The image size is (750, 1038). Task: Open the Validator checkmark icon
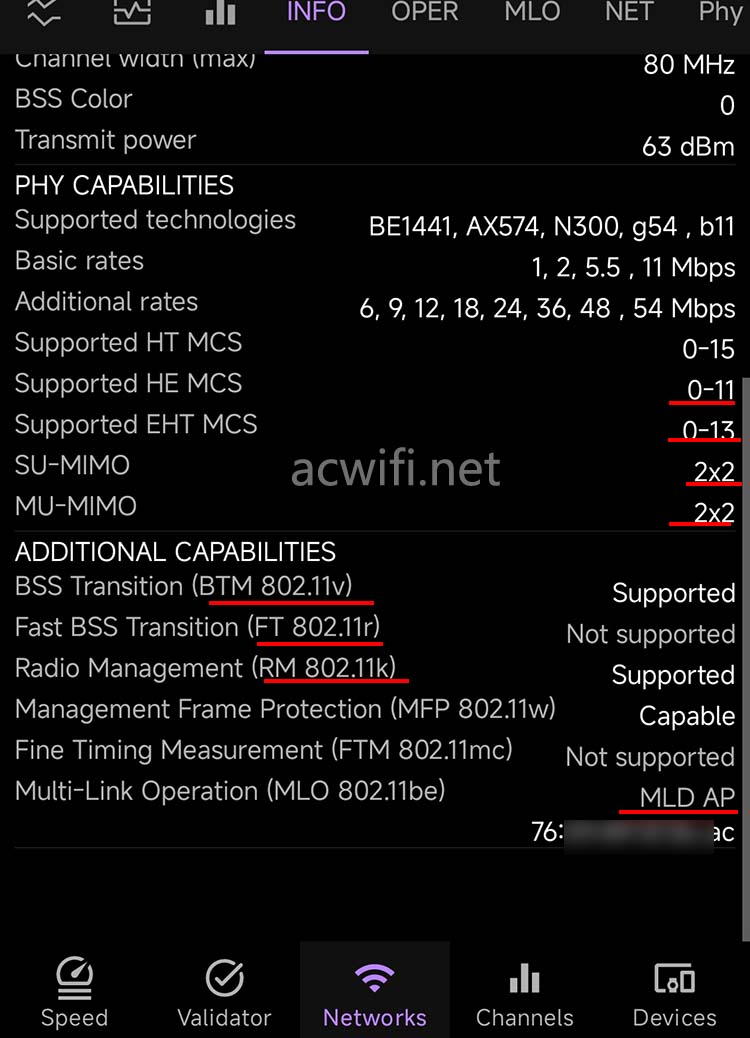click(x=224, y=978)
